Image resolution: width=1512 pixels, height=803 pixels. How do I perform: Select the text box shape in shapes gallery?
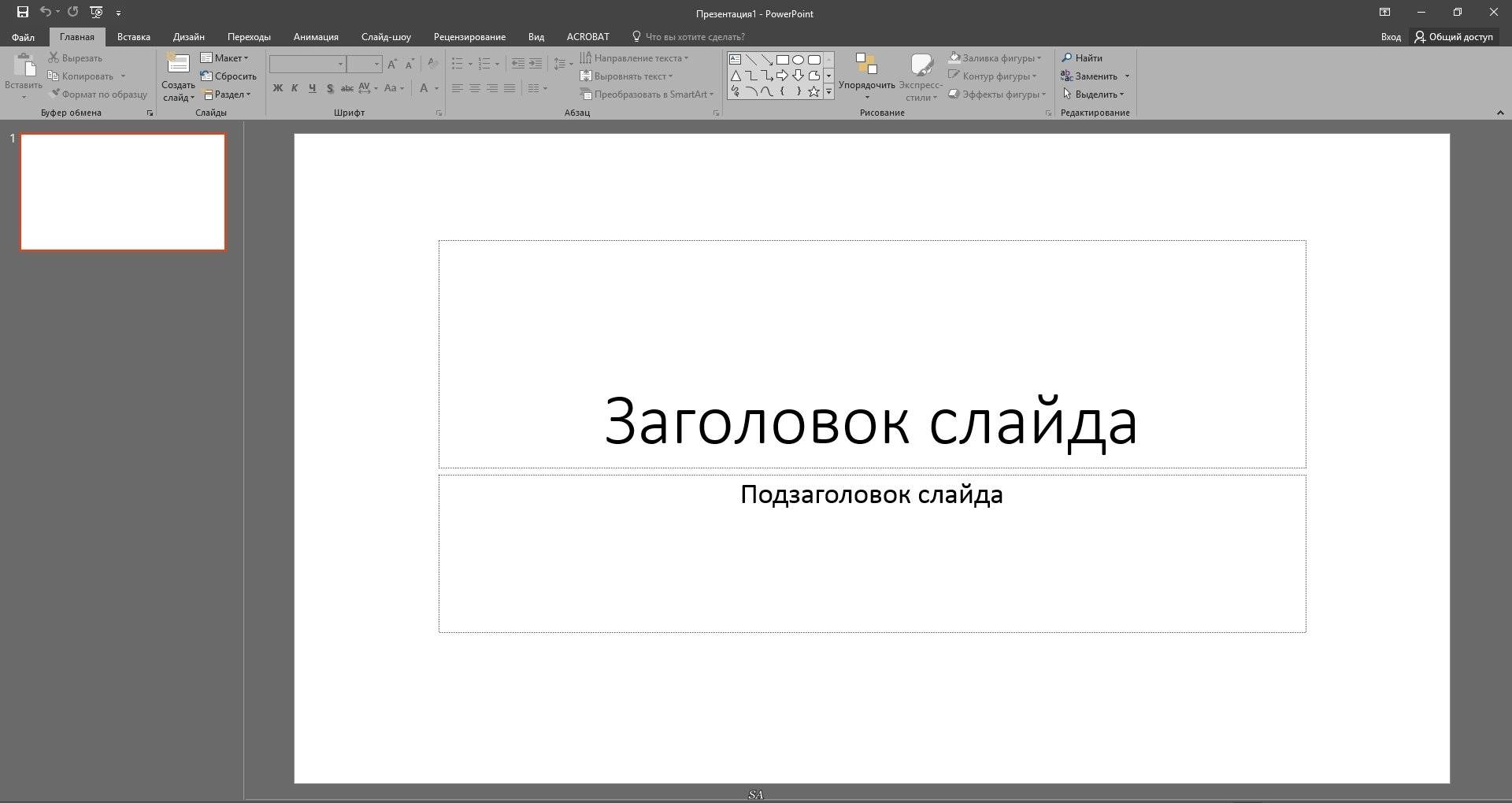(735, 59)
